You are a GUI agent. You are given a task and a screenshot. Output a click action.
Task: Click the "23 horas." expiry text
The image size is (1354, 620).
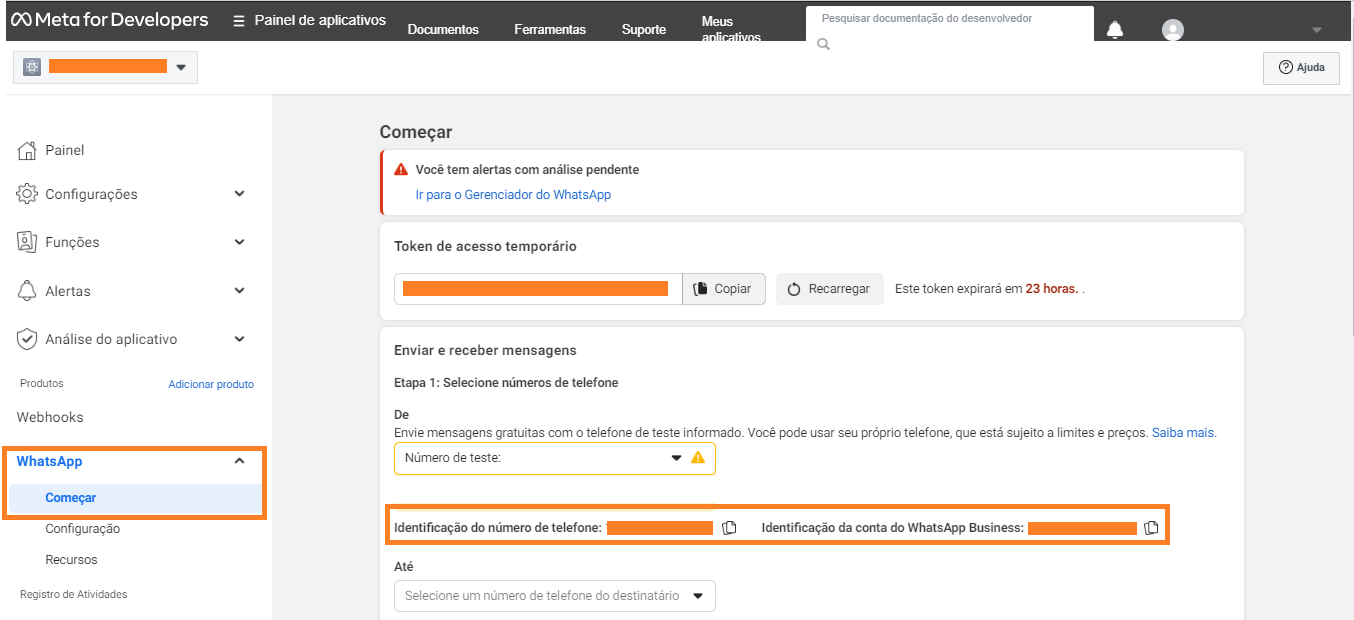pyautogui.click(x=1052, y=289)
